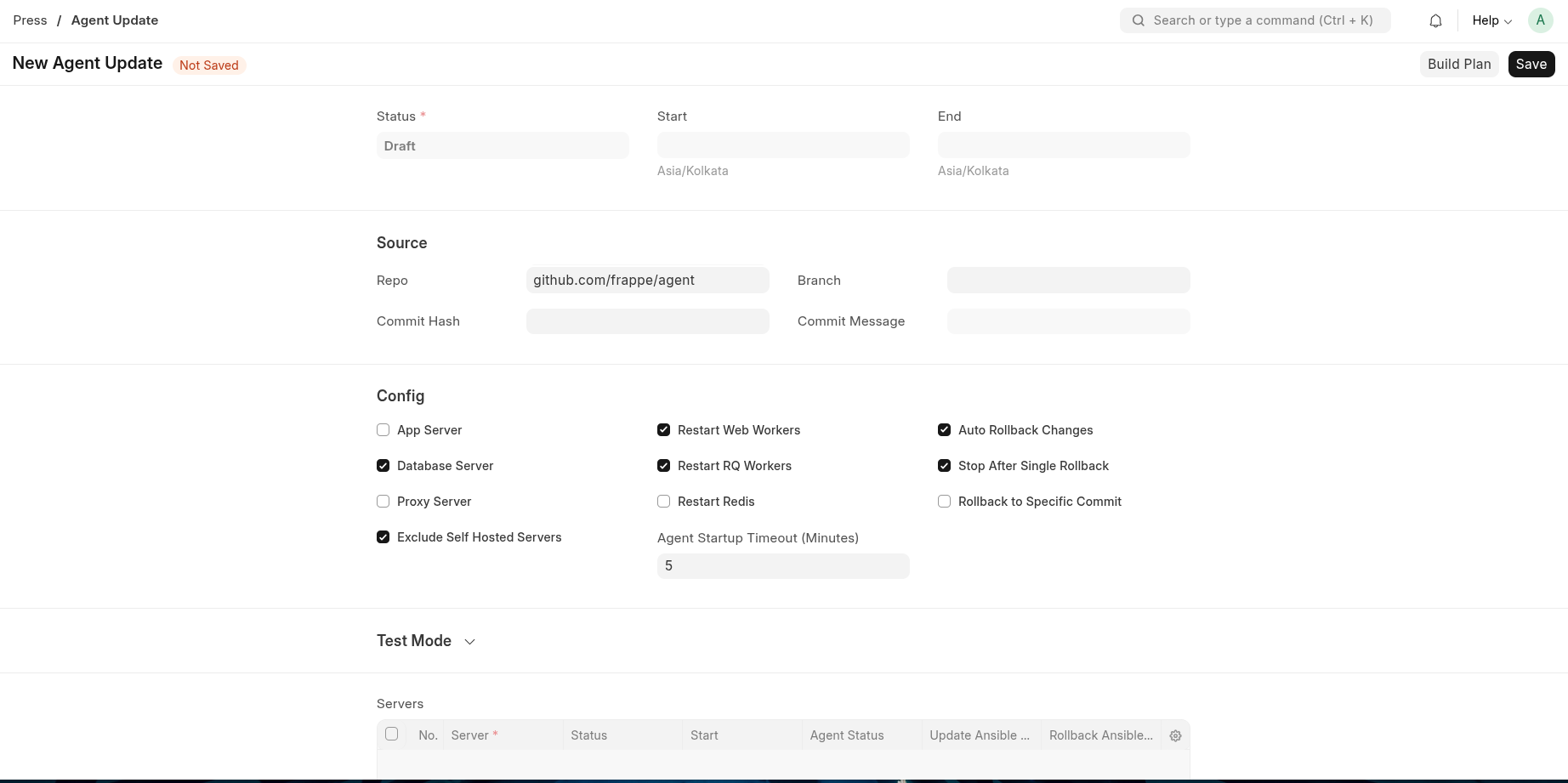Viewport: 1568px width, 783px height.
Task: Select all rows in Servers table
Action: coord(392,735)
